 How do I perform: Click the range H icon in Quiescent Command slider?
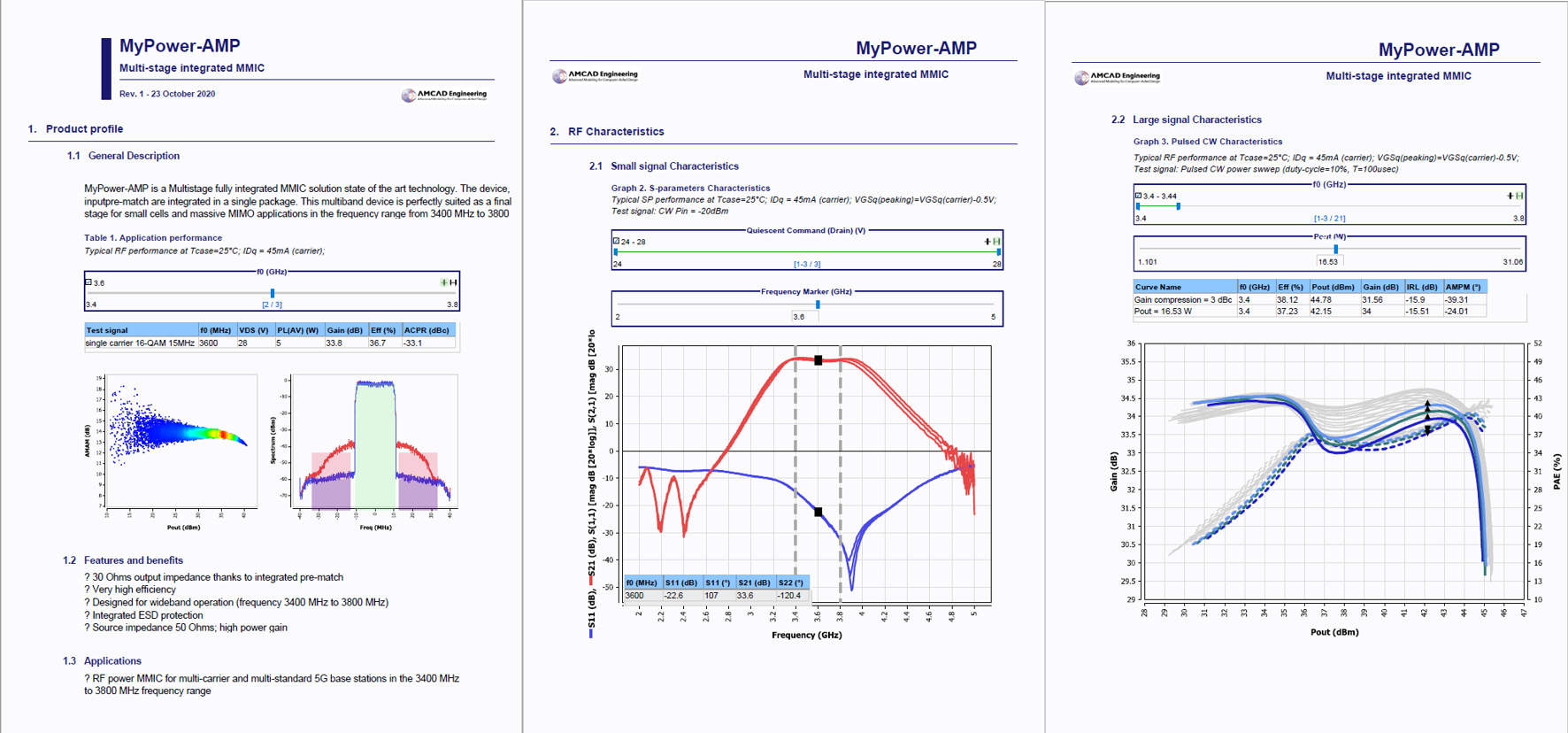click(996, 241)
